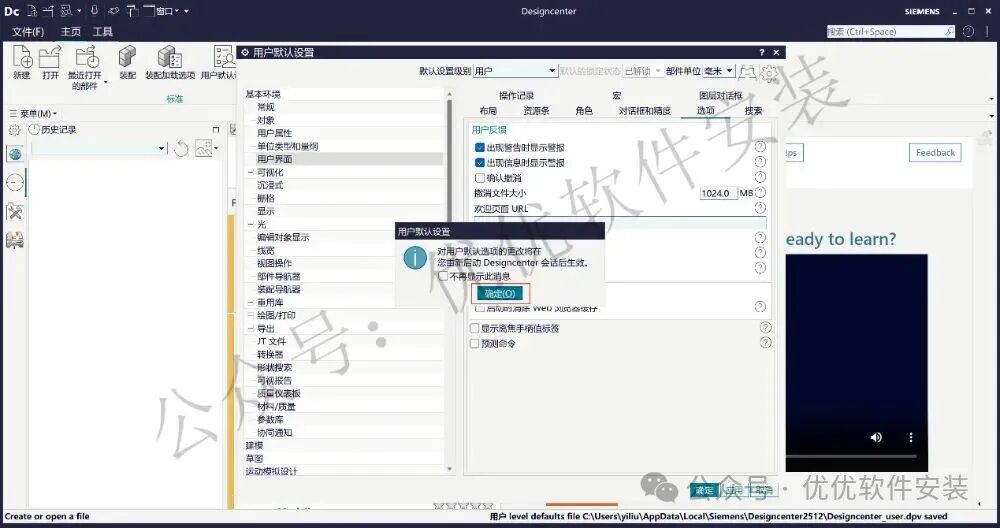The height and width of the screenshot is (528, 1000).
Task: Click the 用户默认设置 ribbon icon
Action: click(x=224, y=57)
